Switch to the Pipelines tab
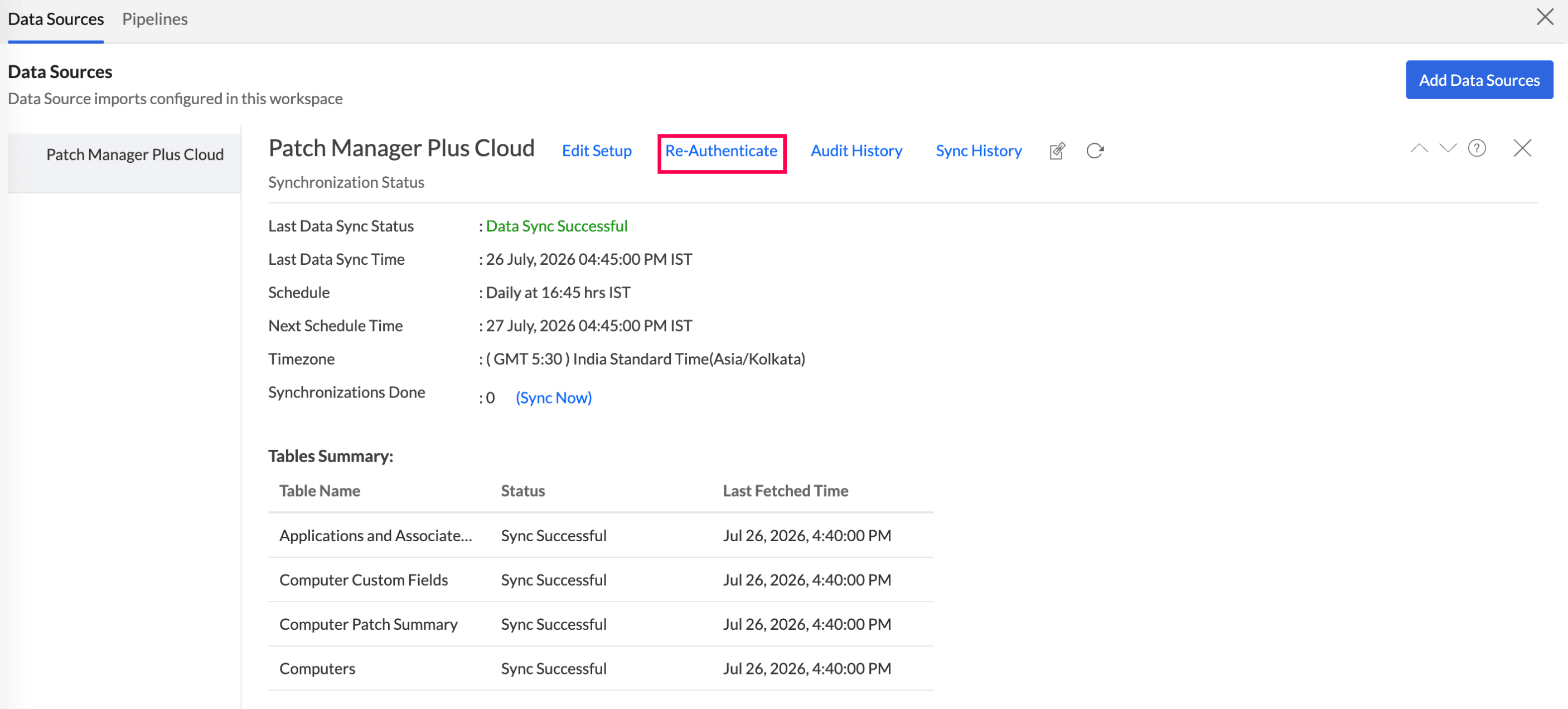 pyautogui.click(x=154, y=19)
